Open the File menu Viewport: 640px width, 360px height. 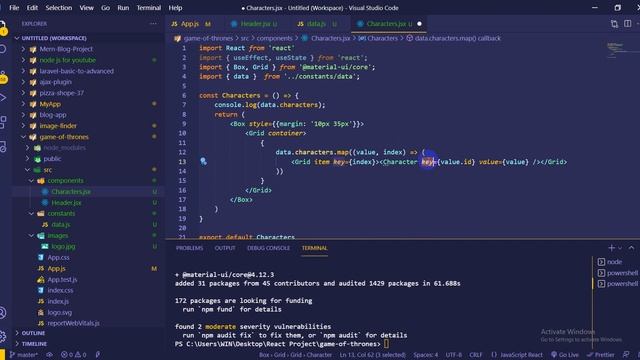(x=14, y=8)
